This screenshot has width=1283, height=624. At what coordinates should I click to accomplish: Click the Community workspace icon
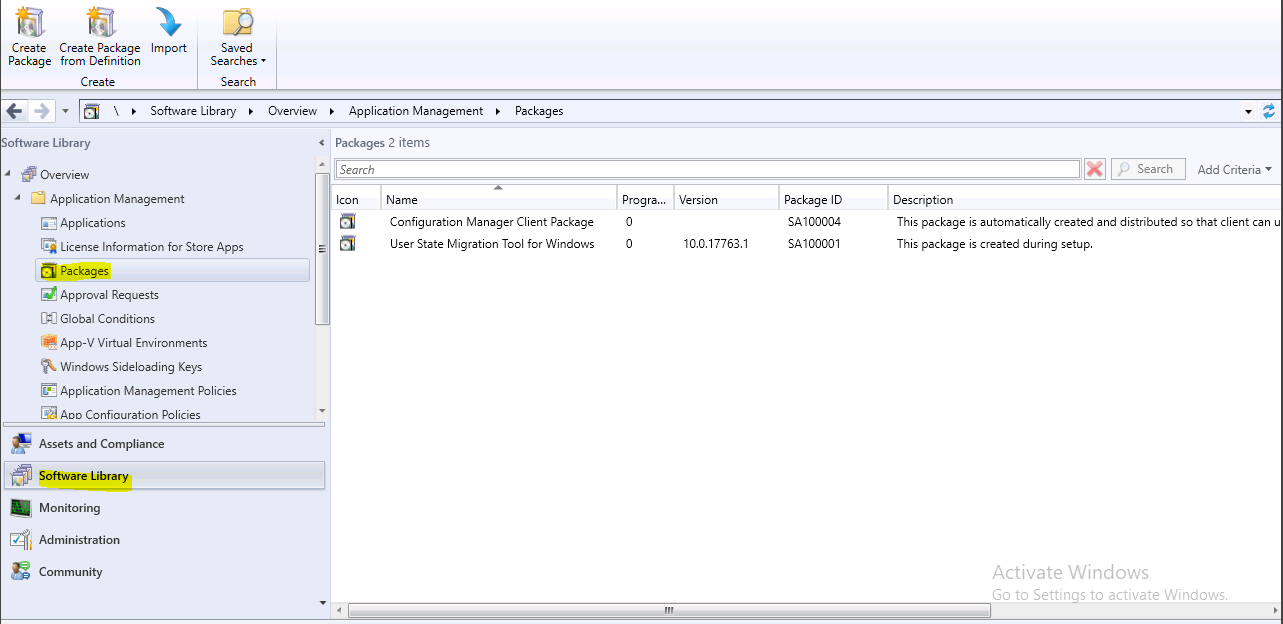pos(20,572)
